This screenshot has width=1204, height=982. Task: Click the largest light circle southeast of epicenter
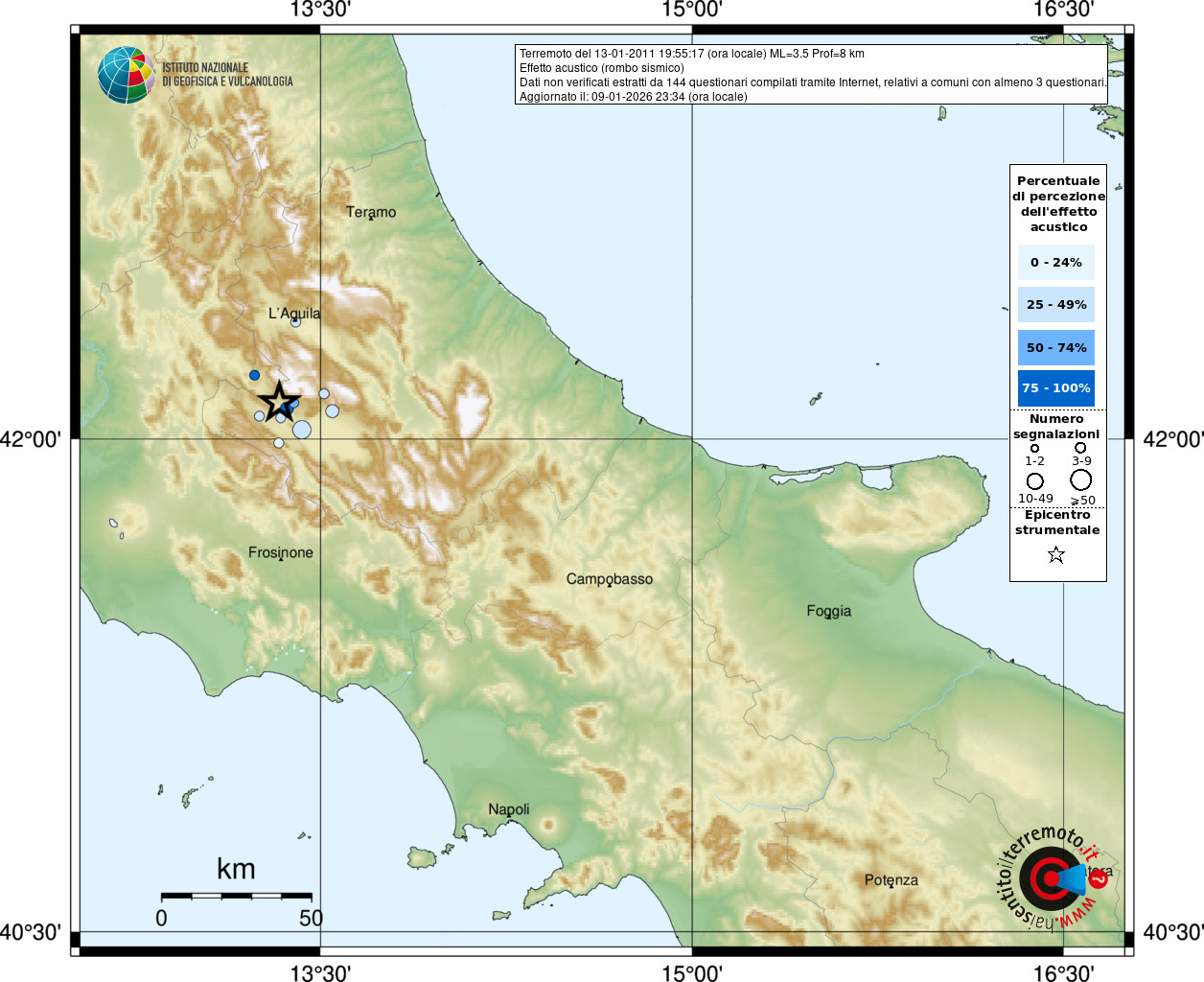click(302, 430)
